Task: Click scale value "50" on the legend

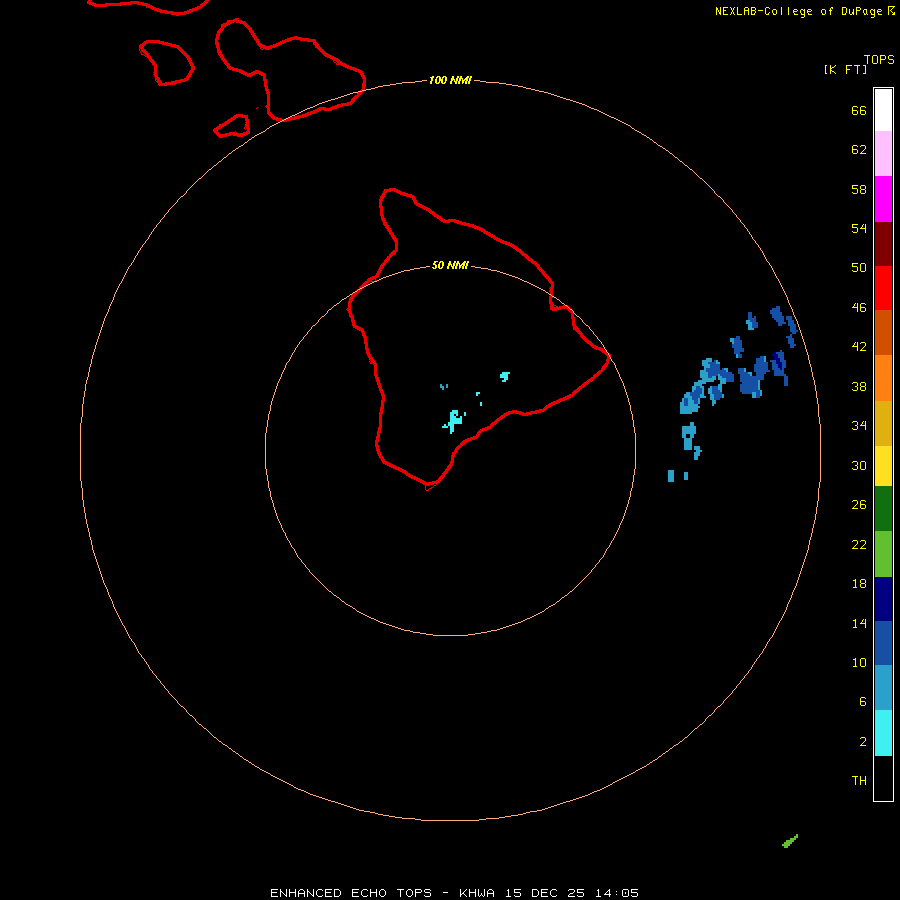Action: (x=859, y=268)
